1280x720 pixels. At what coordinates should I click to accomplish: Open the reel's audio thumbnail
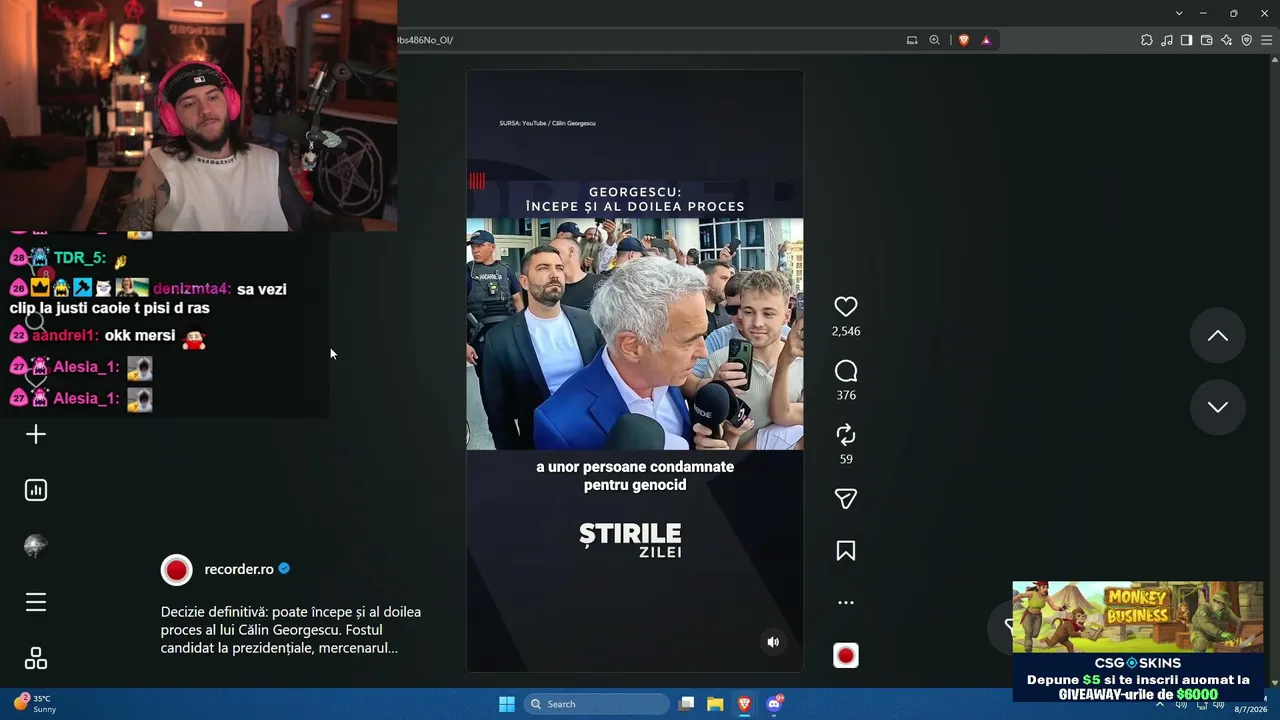(x=846, y=656)
